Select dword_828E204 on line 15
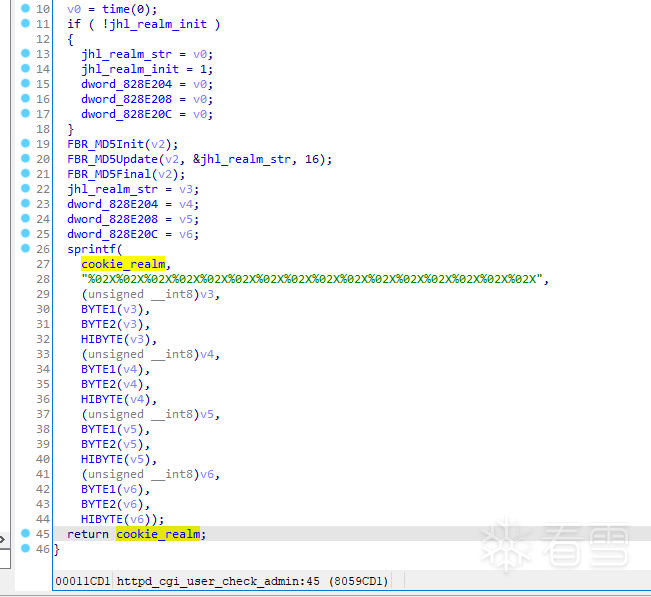The width and height of the screenshot is (651, 597). pyautogui.click(x=127, y=84)
